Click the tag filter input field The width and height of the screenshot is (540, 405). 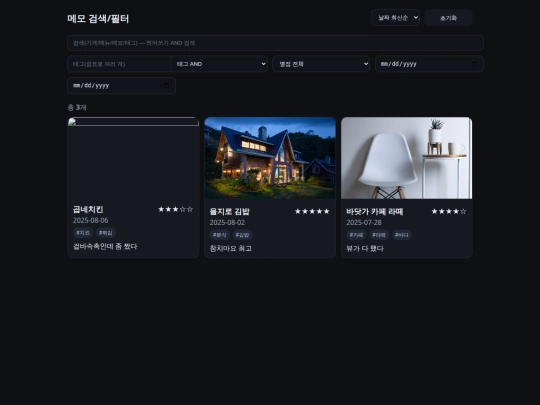coord(119,64)
